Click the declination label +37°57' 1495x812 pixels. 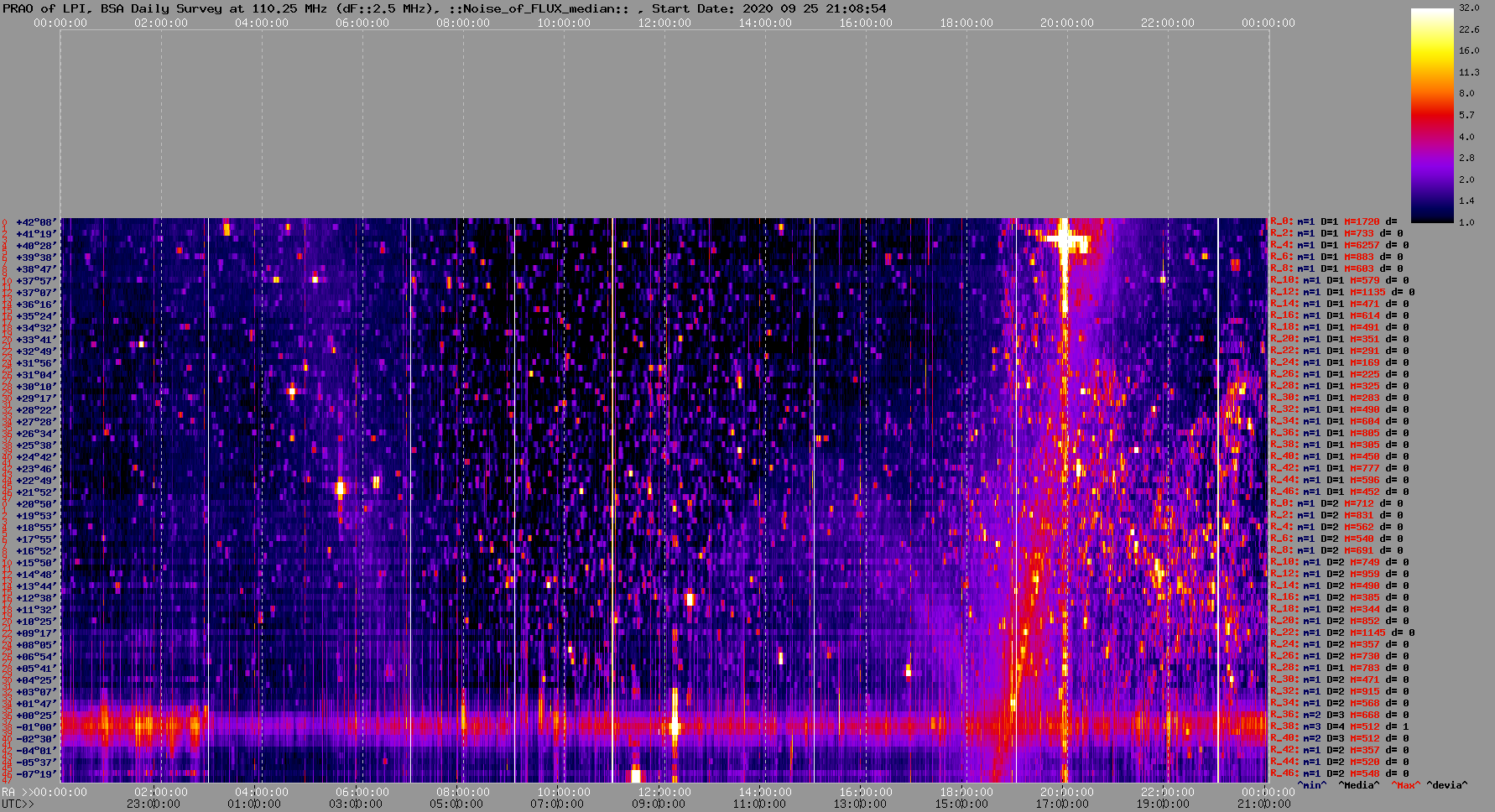coord(36,281)
